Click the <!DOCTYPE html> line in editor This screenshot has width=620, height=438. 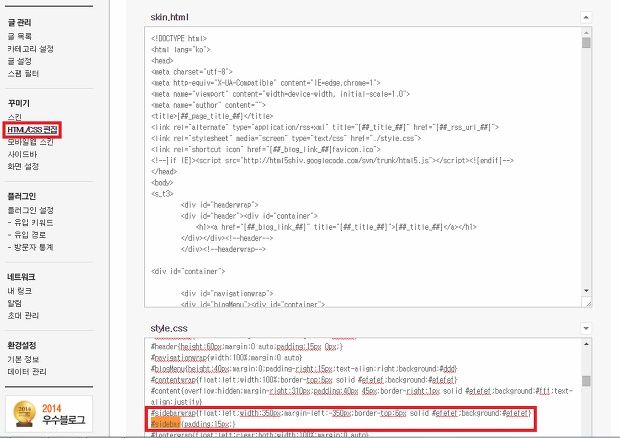179,38
